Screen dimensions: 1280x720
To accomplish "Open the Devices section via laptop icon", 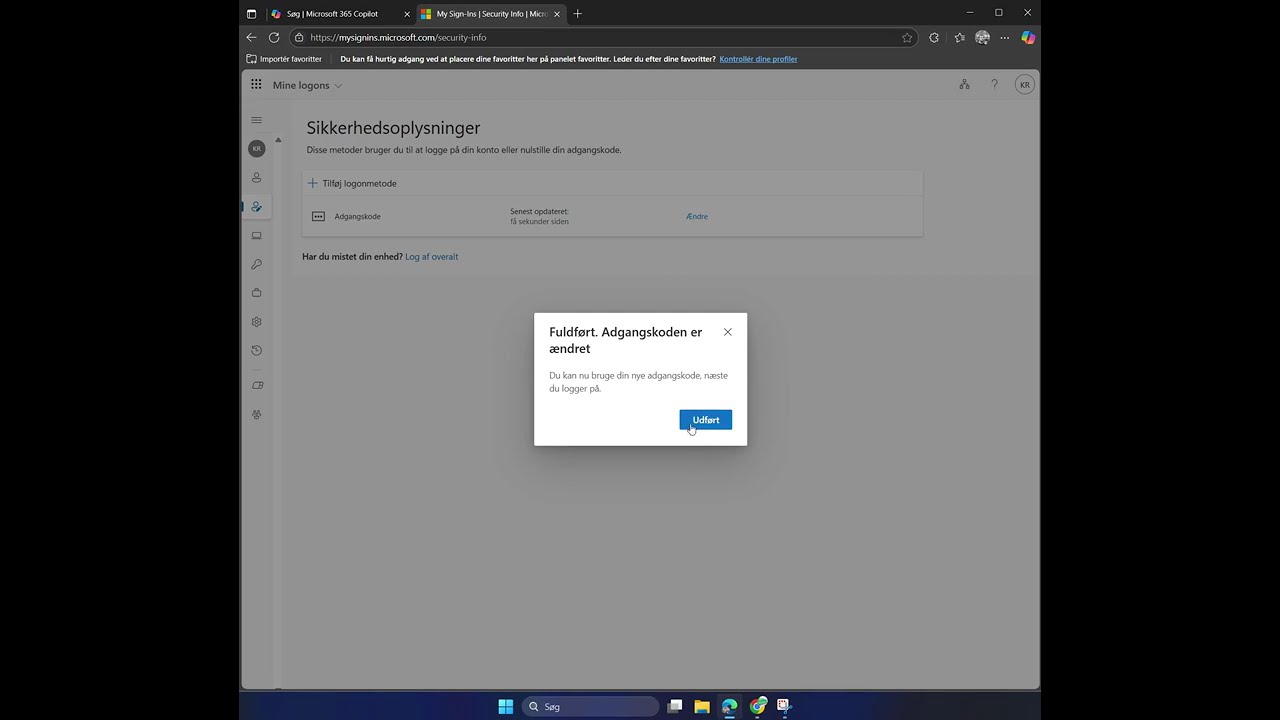I will (x=256, y=235).
